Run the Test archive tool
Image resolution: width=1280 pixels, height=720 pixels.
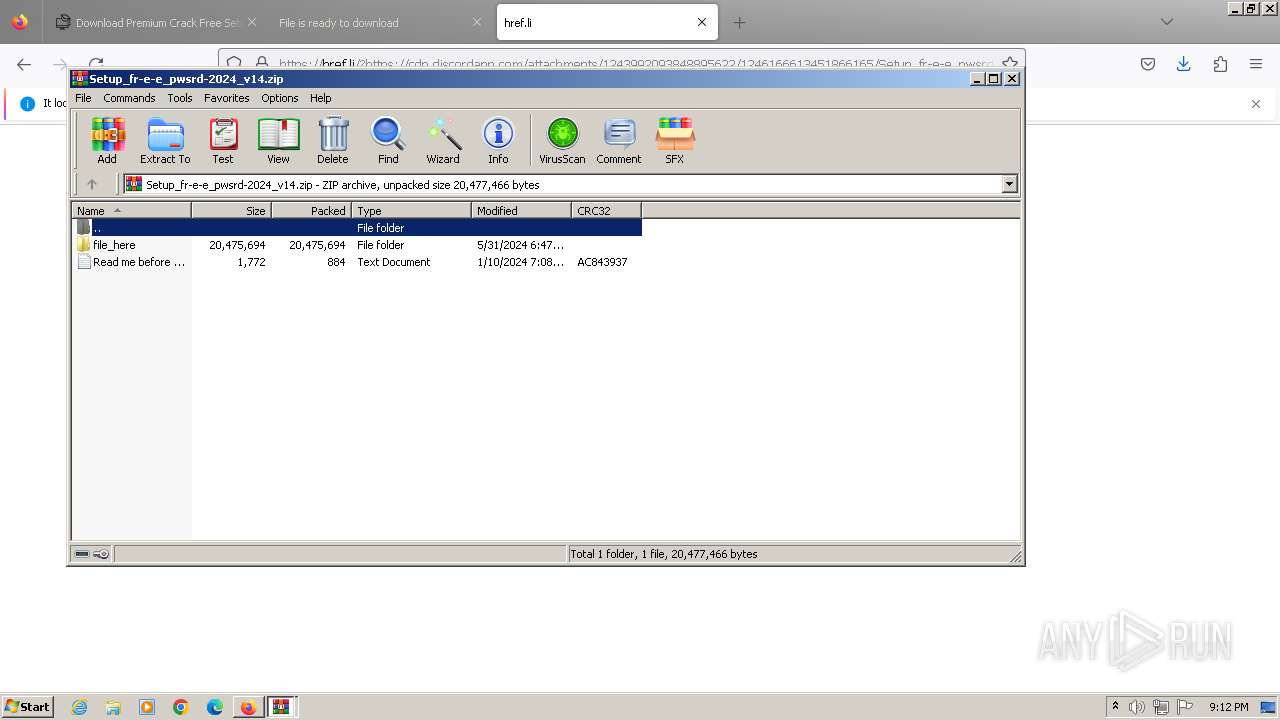tap(223, 140)
